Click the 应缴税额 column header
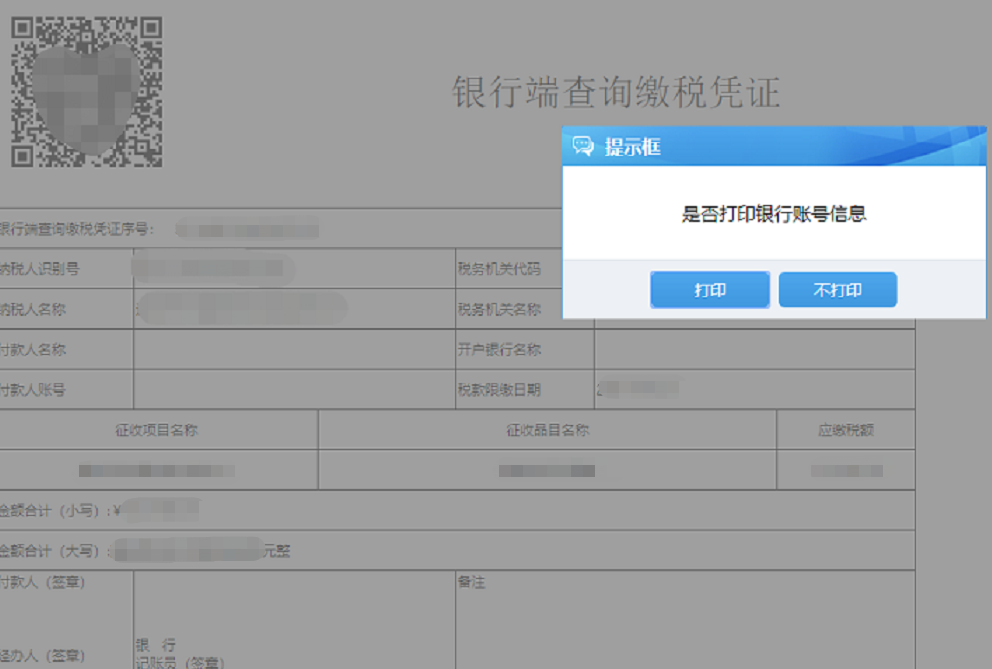 [846, 430]
